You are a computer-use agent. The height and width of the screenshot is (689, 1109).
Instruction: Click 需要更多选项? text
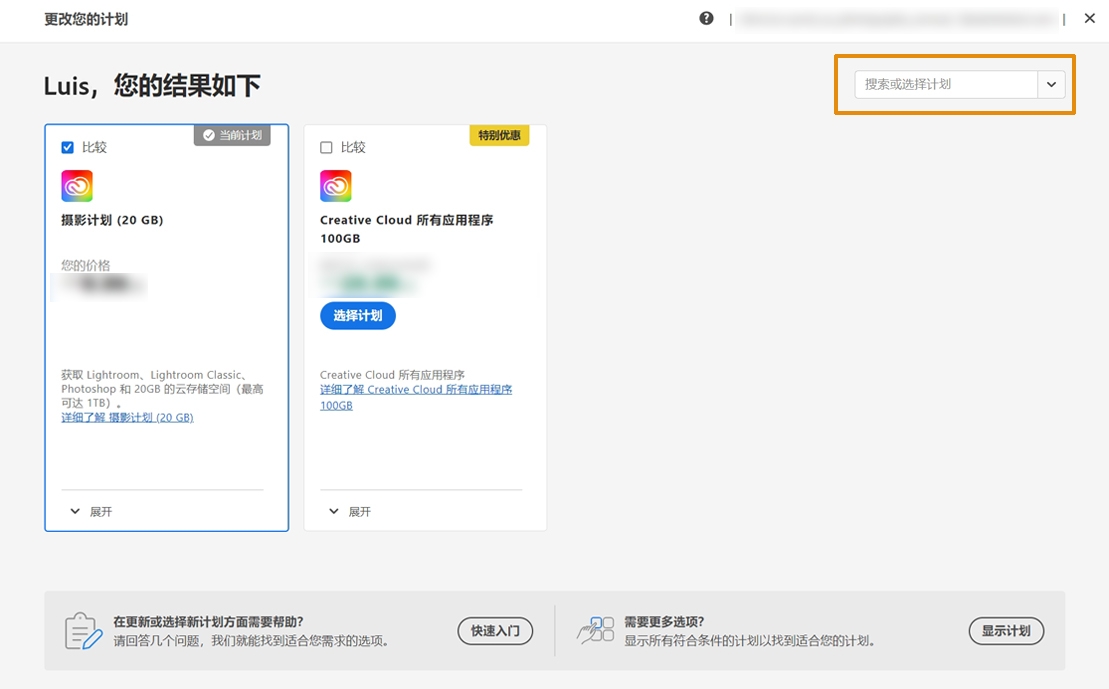click(663, 622)
